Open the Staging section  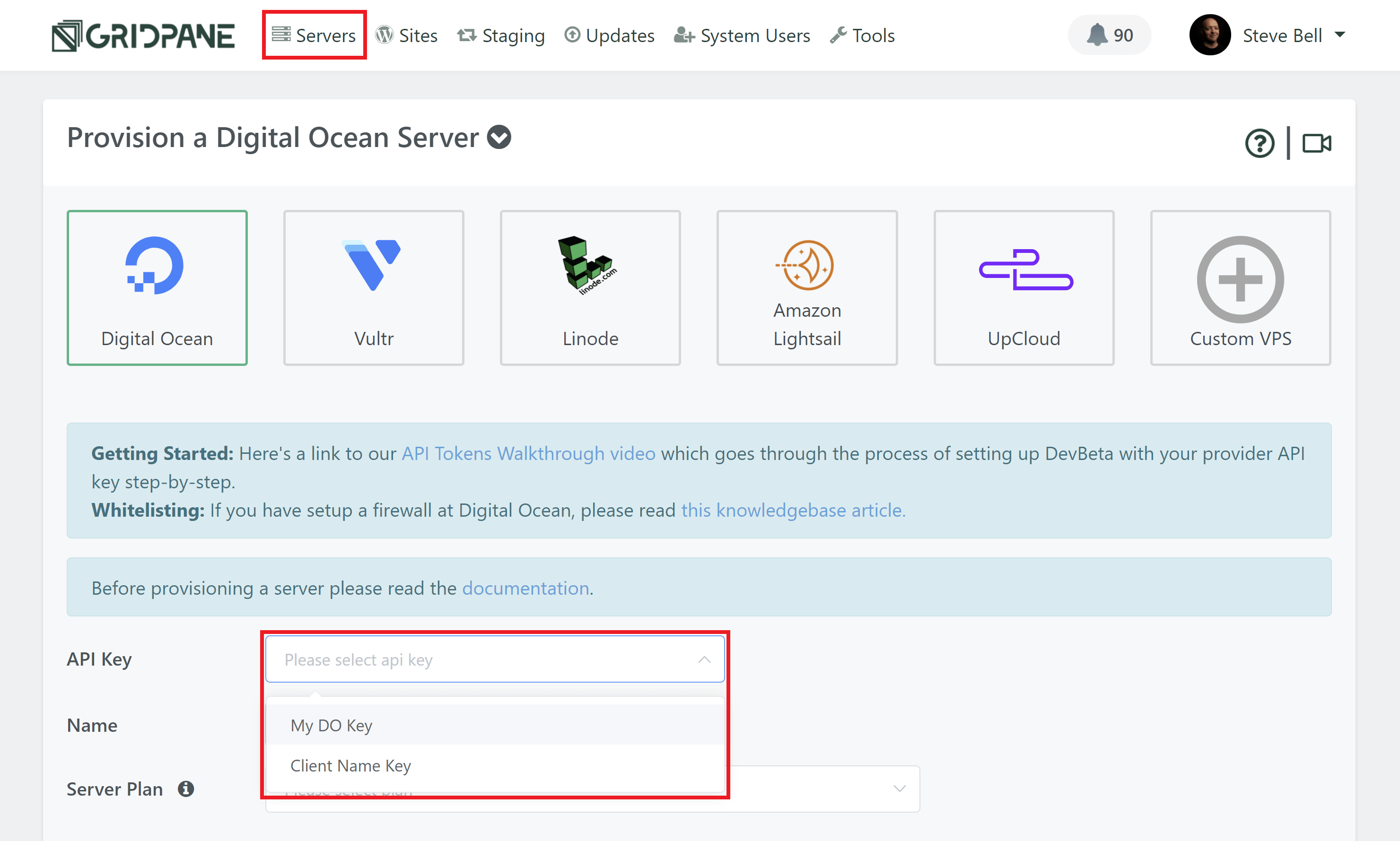(x=501, y=35)
